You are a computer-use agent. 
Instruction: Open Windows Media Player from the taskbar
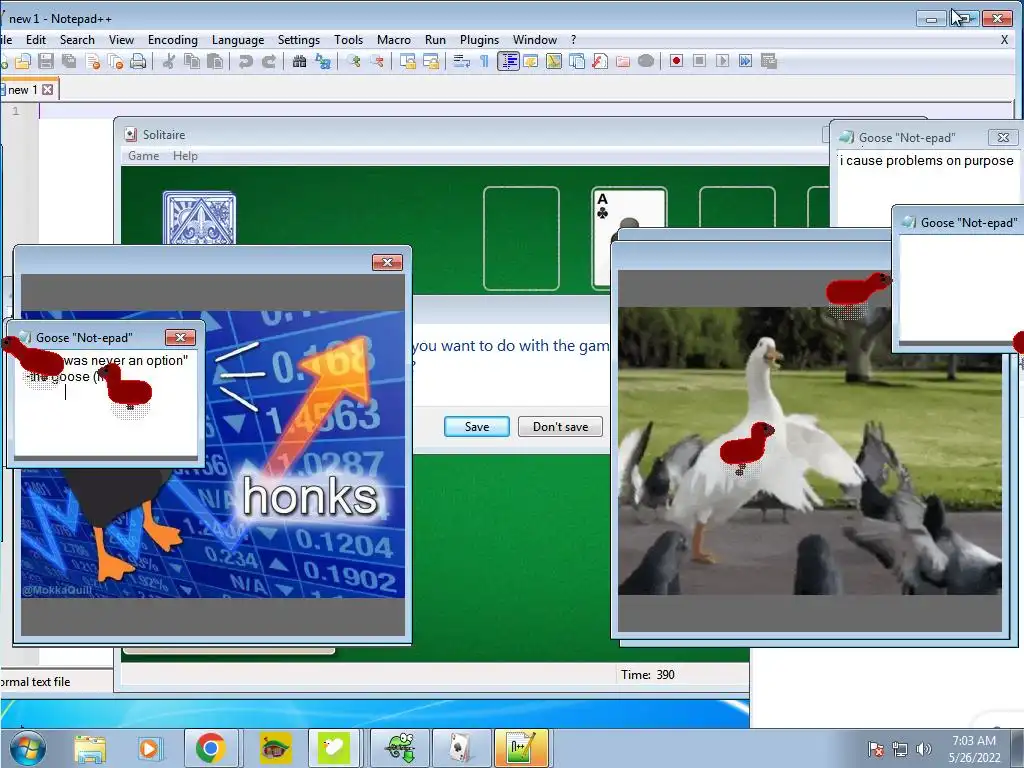[149, 748]
